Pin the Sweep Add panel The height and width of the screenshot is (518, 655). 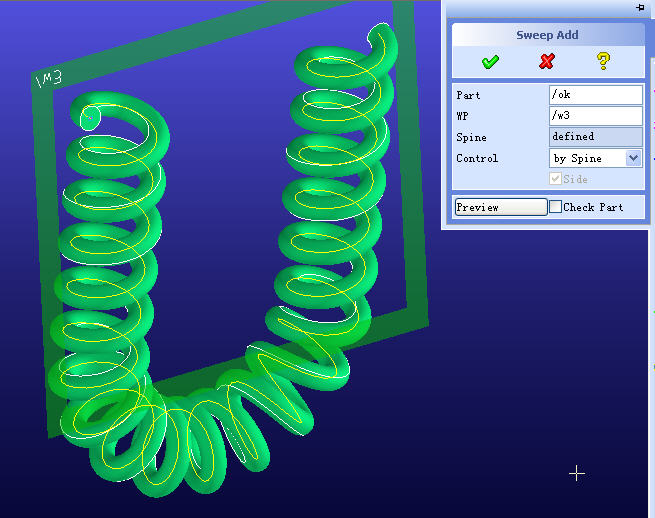tap(640, 7)
